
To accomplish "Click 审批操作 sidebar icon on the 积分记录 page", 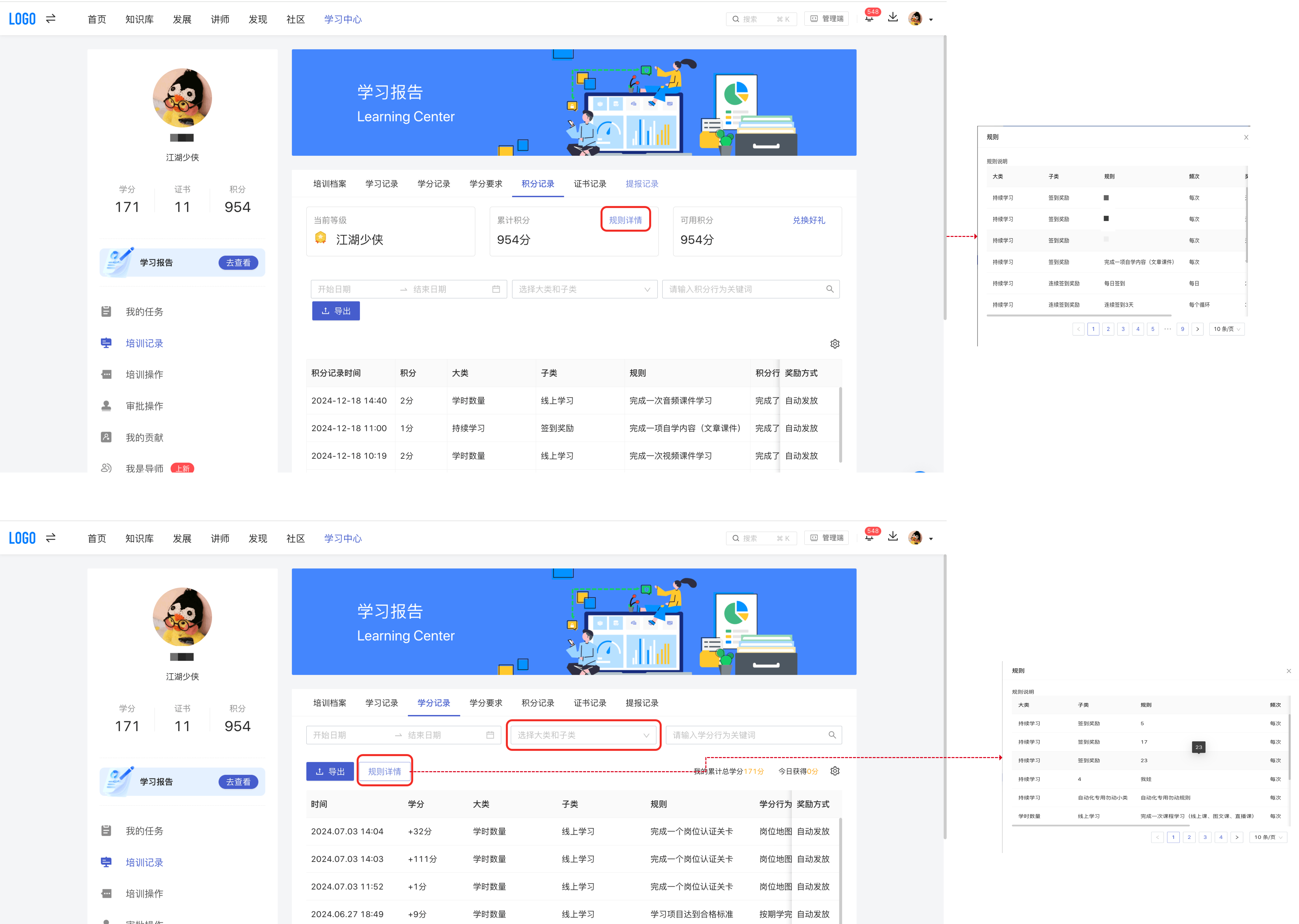I will point(106,406).
